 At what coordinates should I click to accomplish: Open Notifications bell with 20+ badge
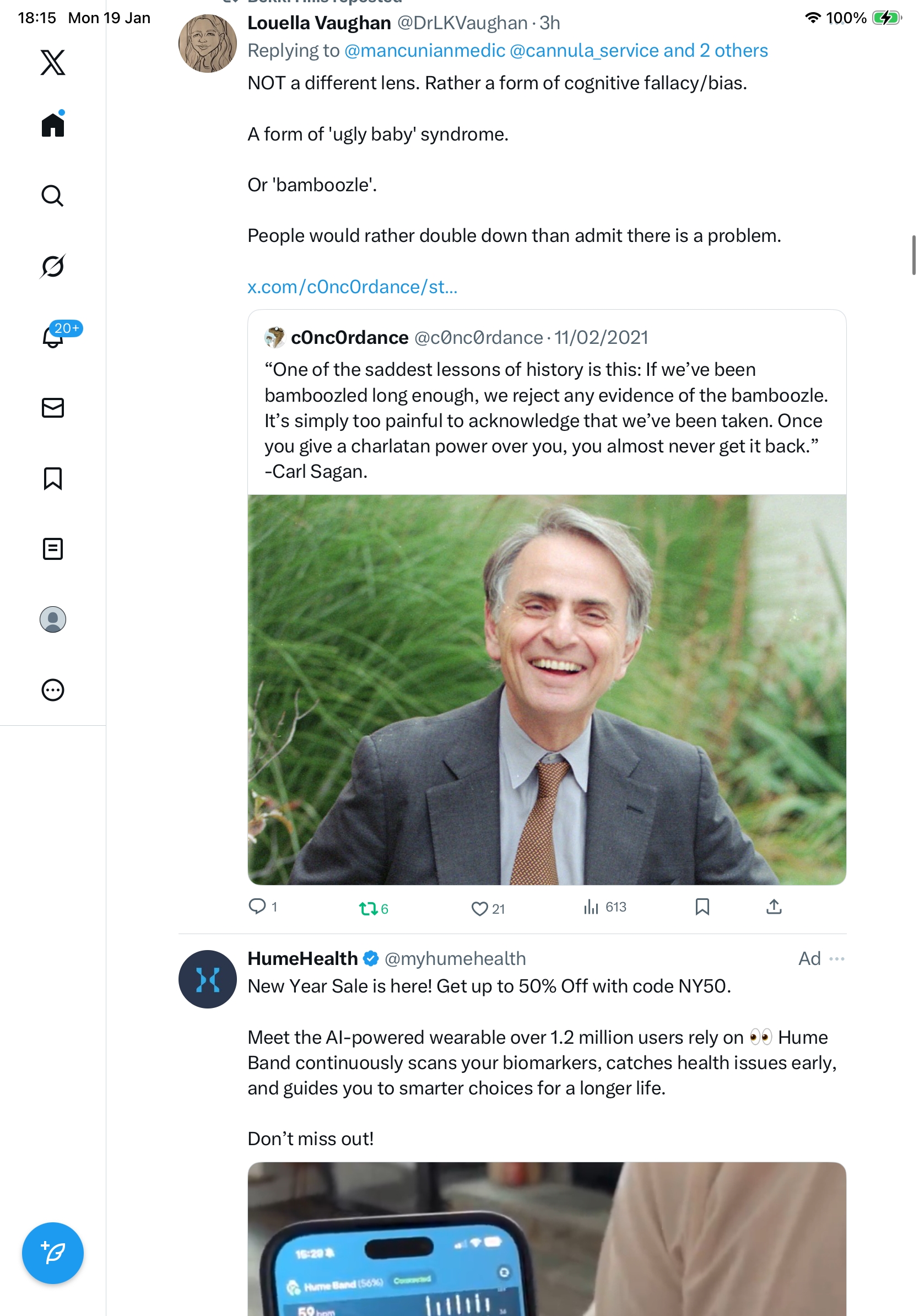tap(53, 337)
